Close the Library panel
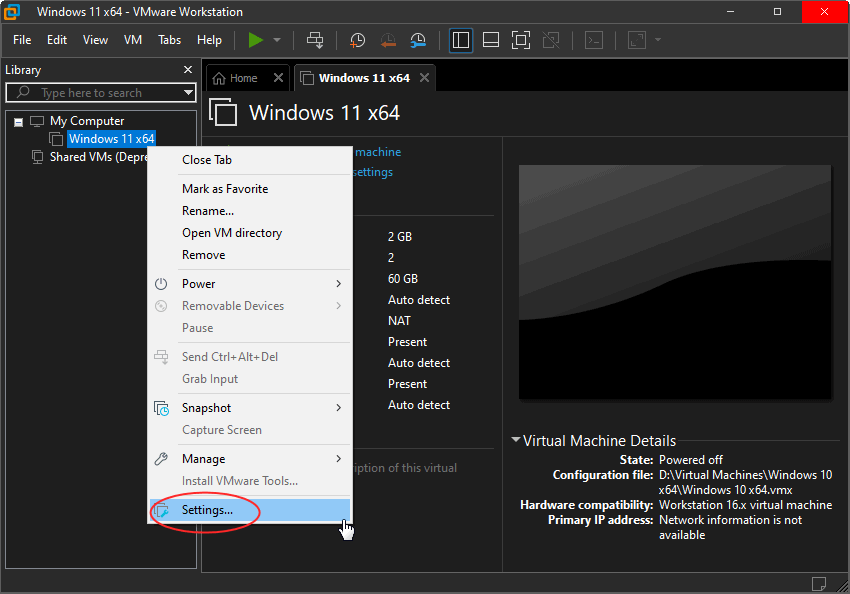The height and width of the screenshot is (594, 850). pyautogui.click(x=188, y=70)
